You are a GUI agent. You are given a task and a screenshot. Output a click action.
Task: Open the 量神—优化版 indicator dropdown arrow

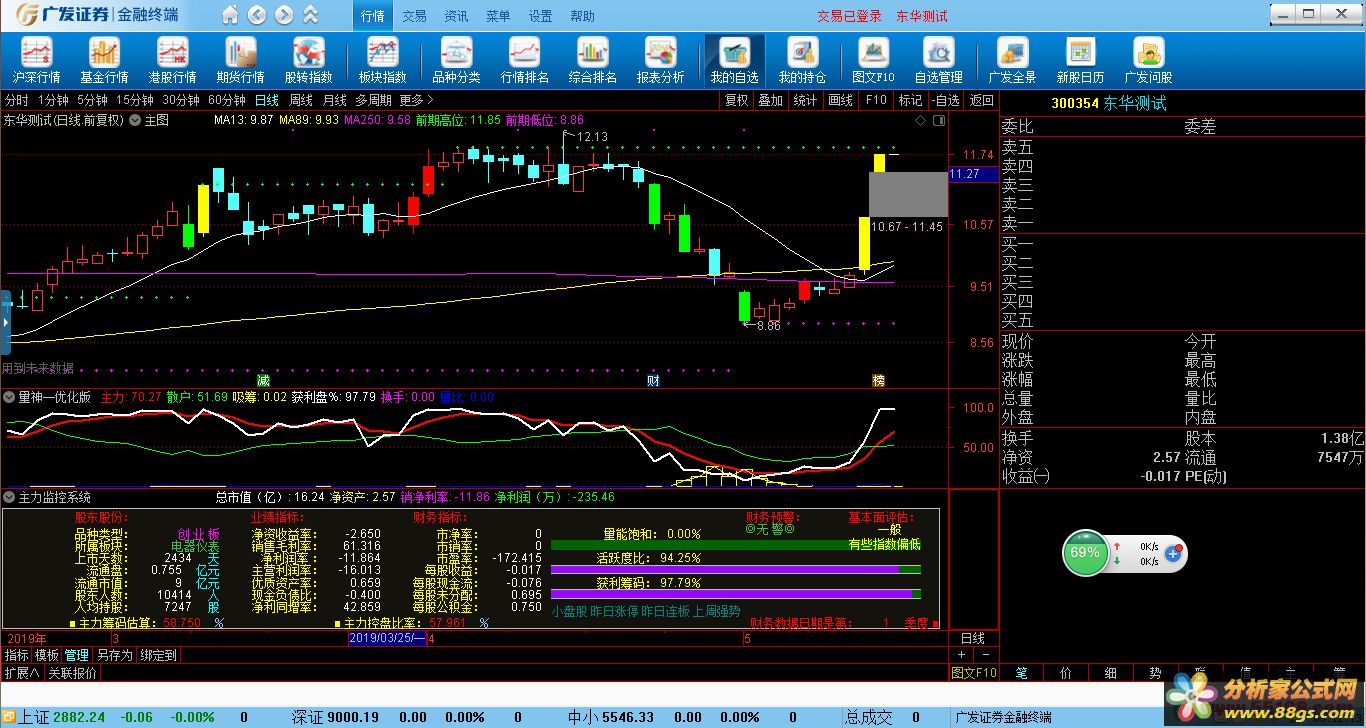pos(10,397)
